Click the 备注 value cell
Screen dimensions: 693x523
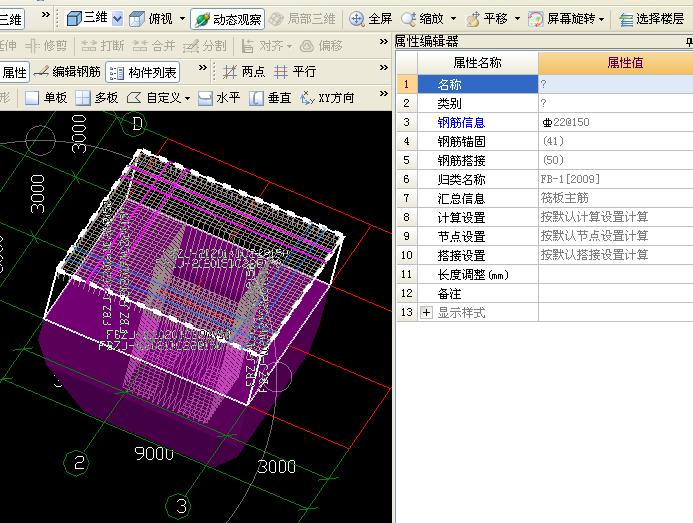click(616, 294)
